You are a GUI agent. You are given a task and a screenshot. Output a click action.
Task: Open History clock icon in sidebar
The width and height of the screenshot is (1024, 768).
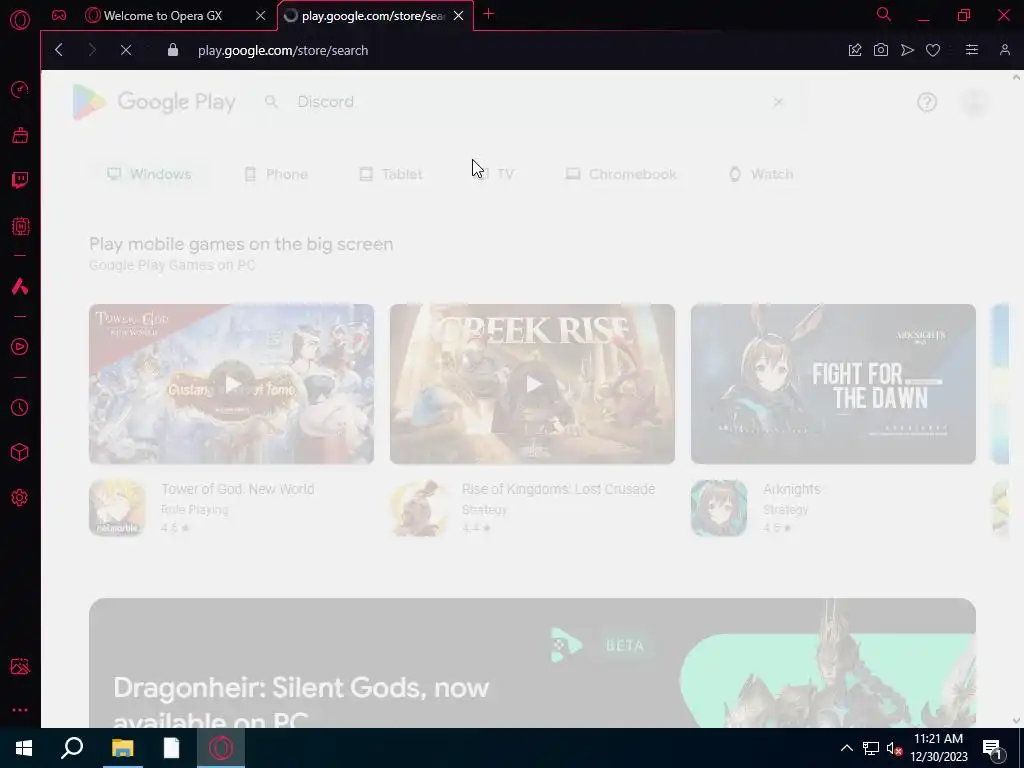(x=20, y=408)
